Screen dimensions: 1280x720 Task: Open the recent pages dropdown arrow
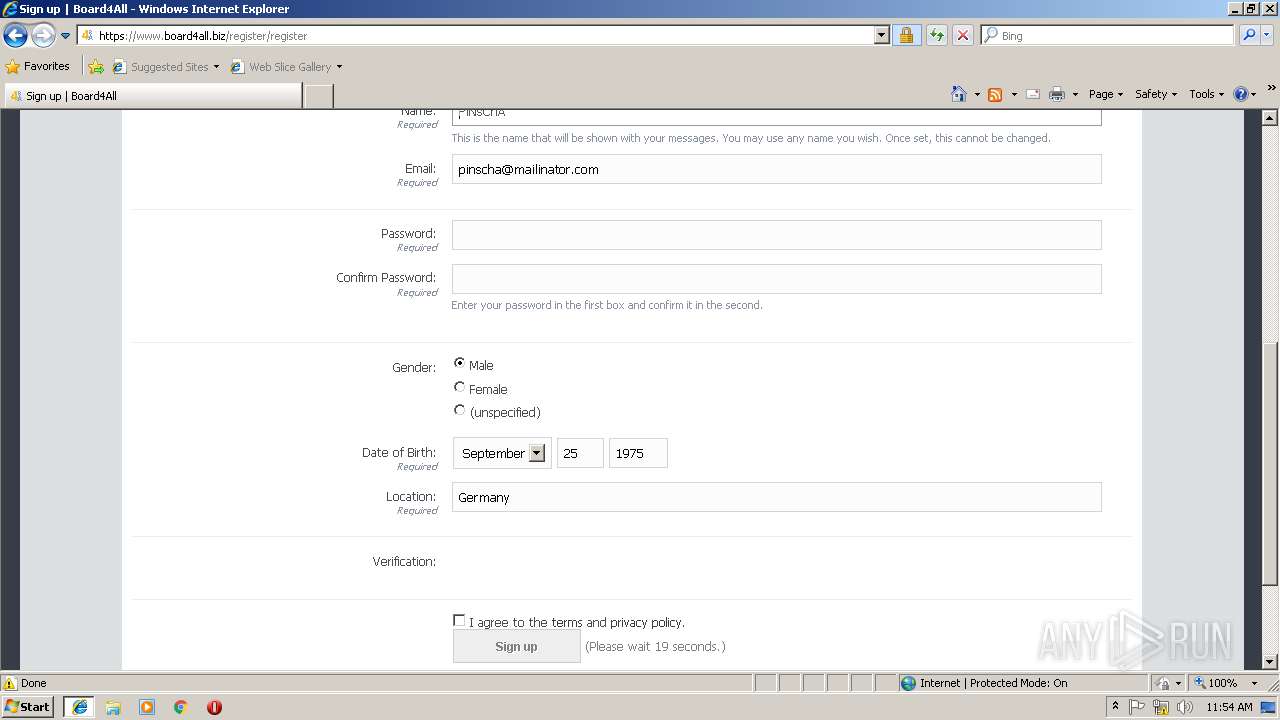point(65,36)
